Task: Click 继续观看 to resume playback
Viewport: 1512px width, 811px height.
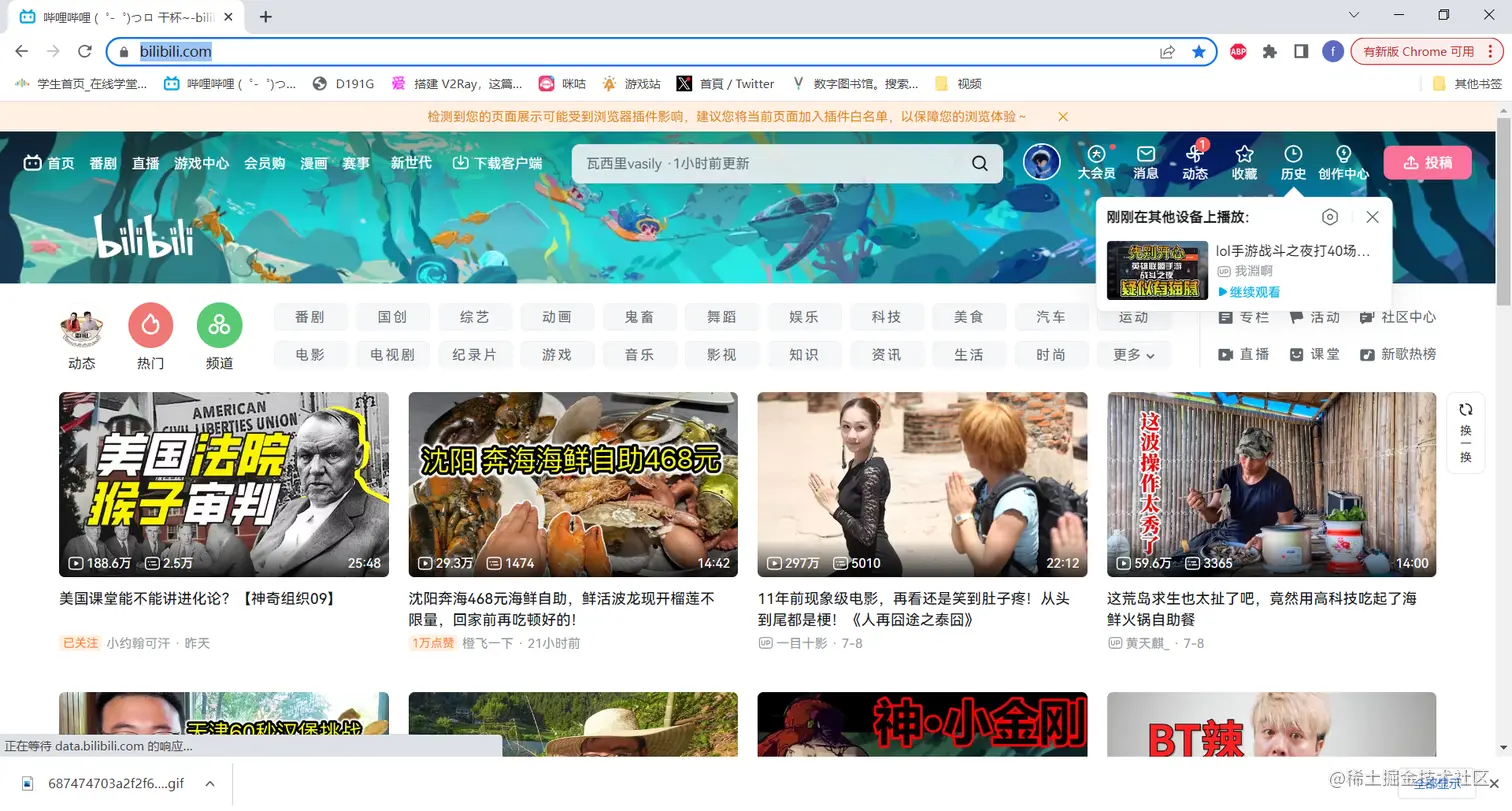Action: pos(1249,292)
